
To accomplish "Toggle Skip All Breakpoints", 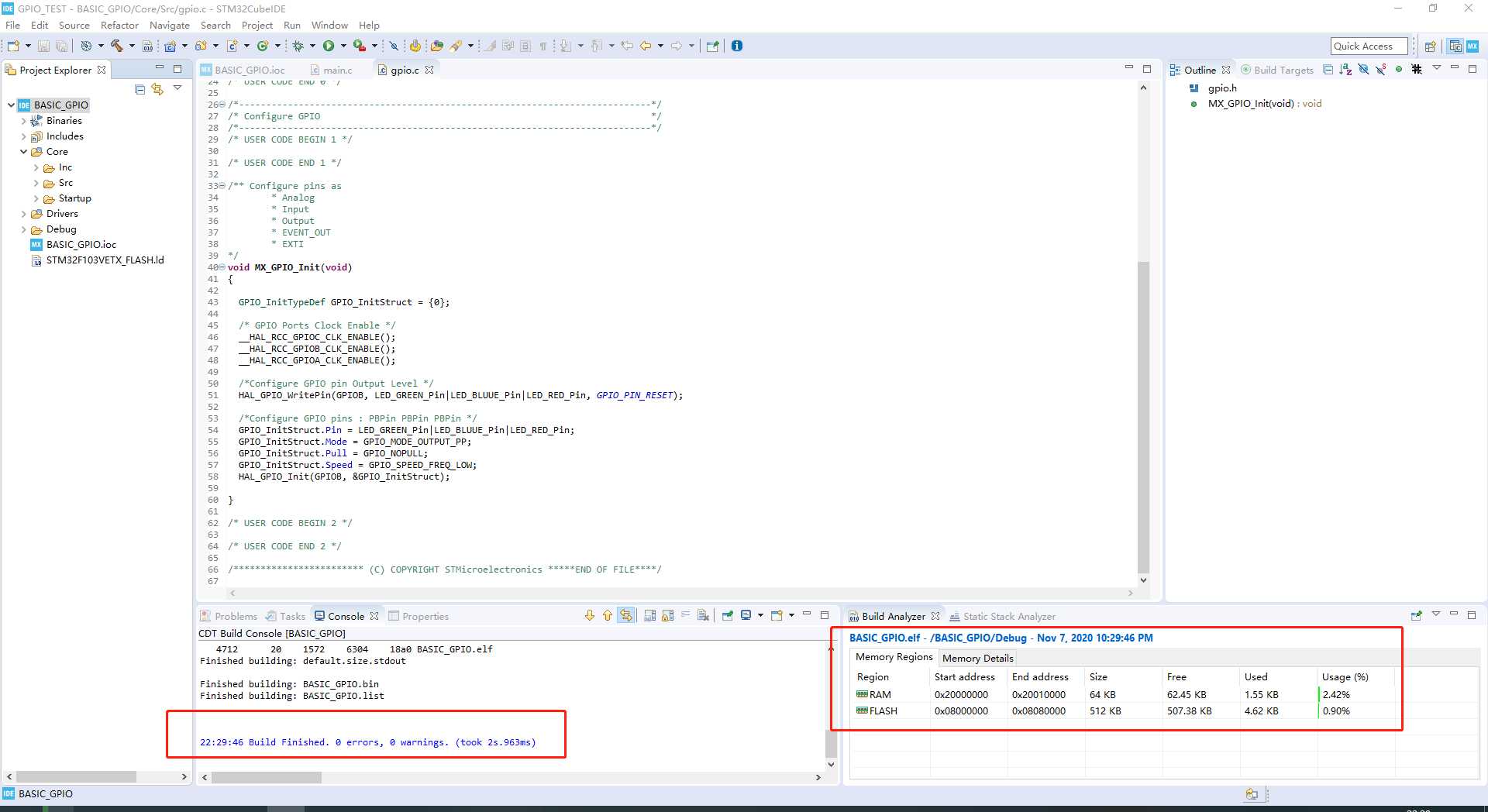I will pyautogui.click(x=394, y=46).
